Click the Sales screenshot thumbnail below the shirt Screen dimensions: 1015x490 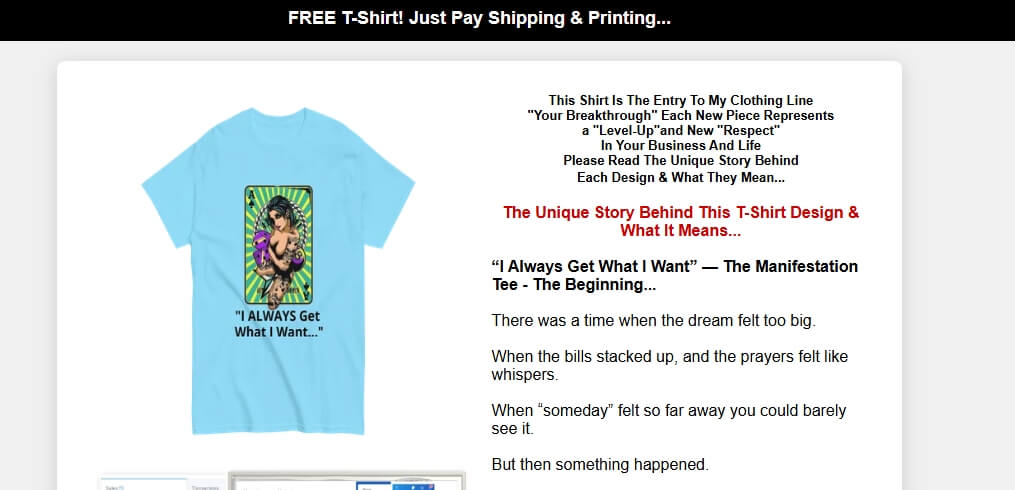[x=162, y=483]
